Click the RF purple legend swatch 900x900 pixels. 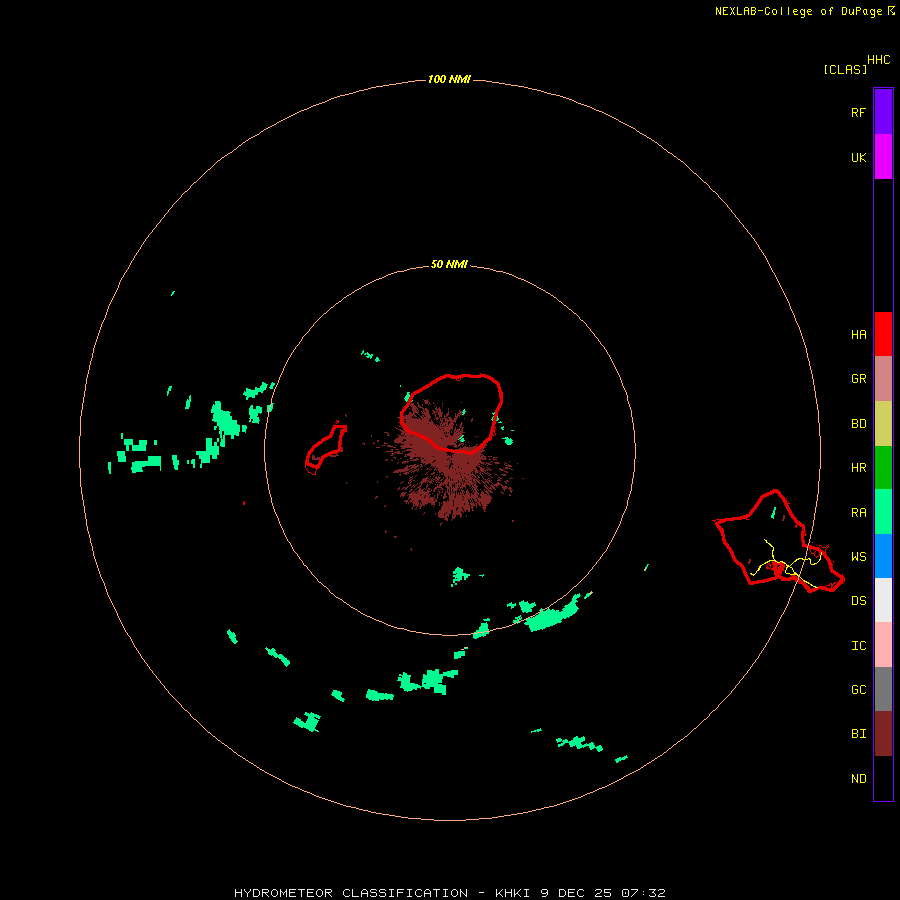[883, 112]
